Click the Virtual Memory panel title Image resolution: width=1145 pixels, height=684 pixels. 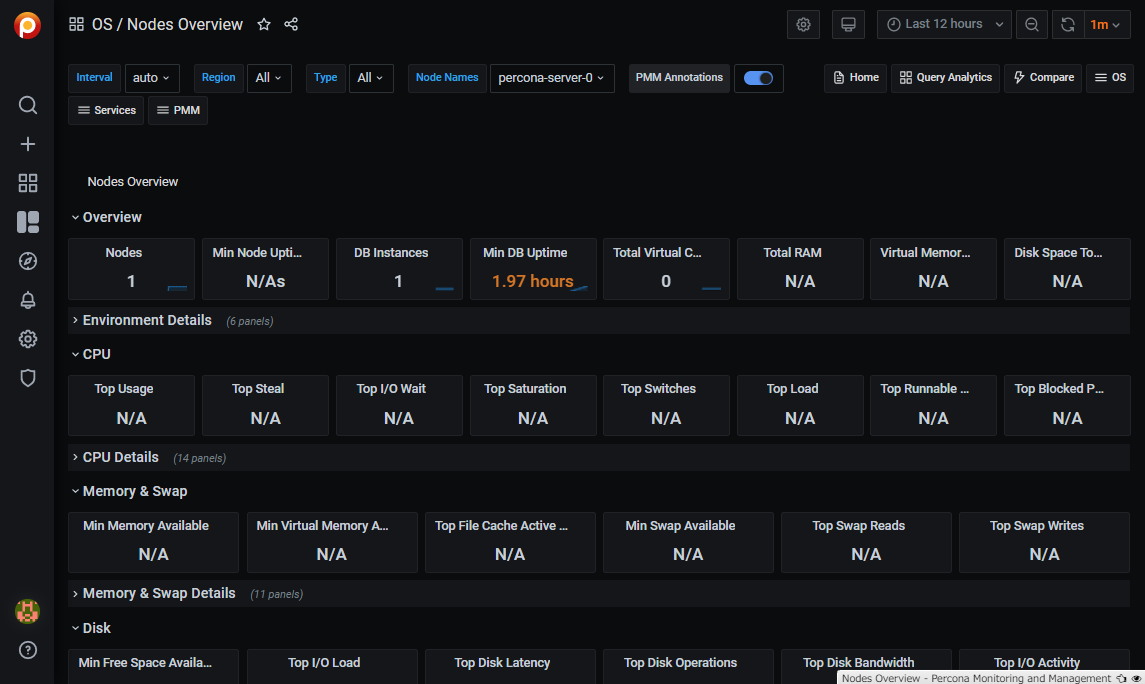[925, 253]
